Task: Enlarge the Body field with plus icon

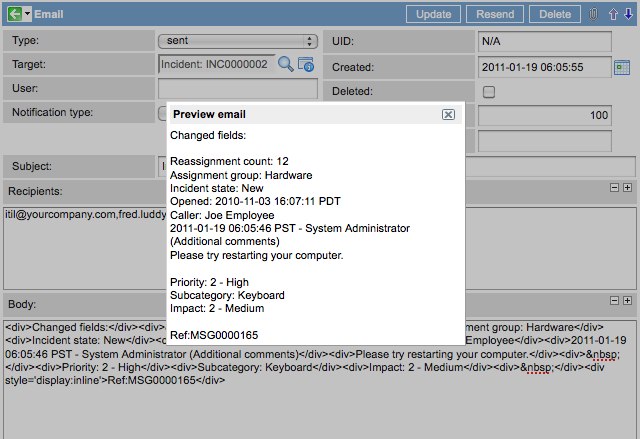Action: [x=627, y=301]
